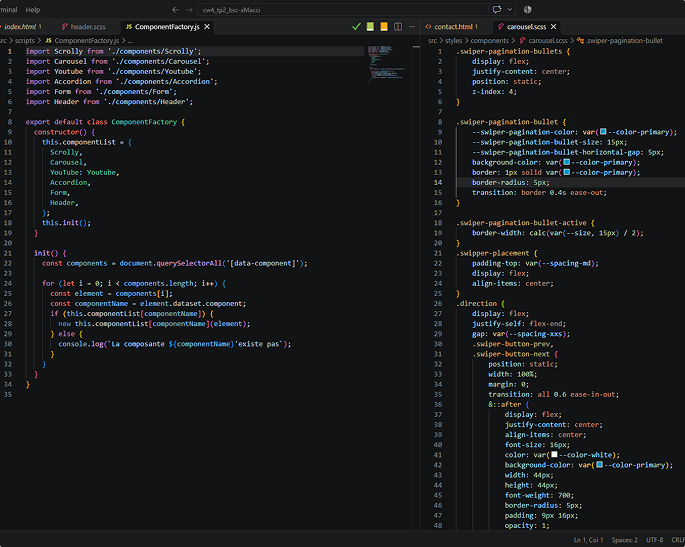This screenshot has width=685, height=547.
Task: Click the orange square editor action icon
Action: [384, 27]
